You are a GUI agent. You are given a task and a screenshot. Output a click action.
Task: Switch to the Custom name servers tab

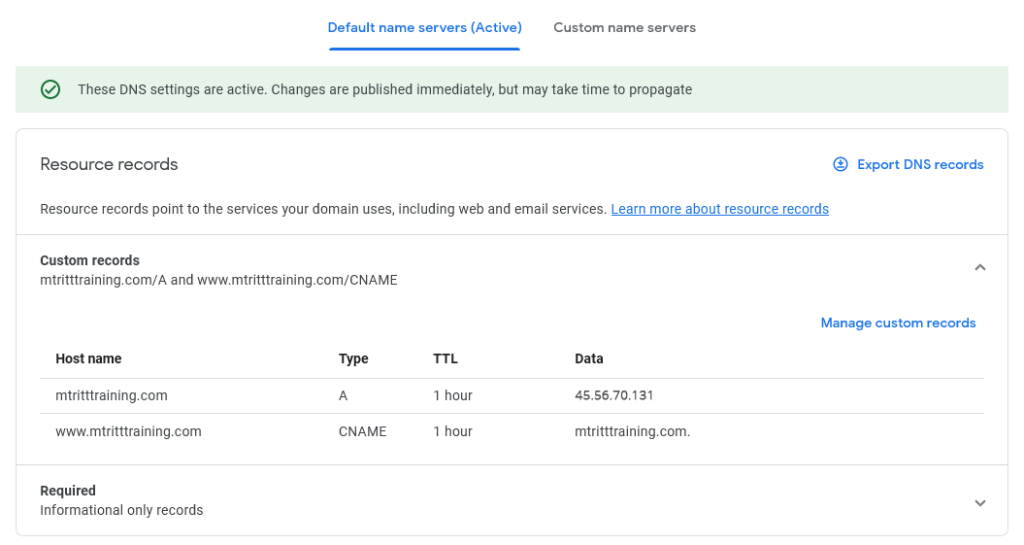624,28
